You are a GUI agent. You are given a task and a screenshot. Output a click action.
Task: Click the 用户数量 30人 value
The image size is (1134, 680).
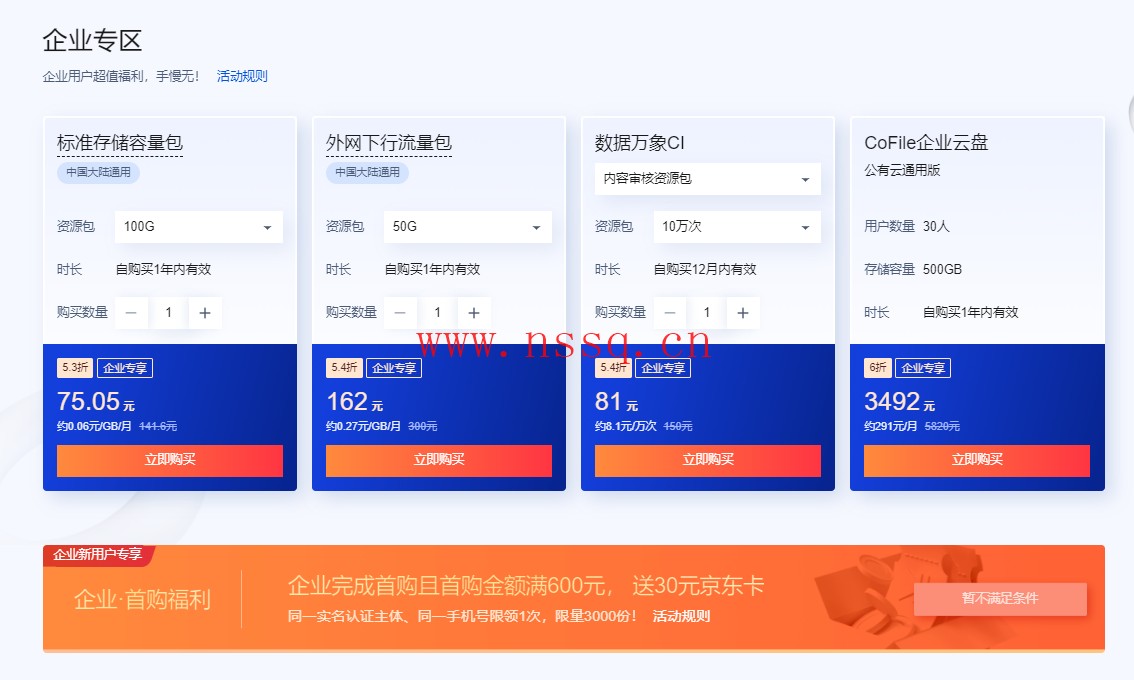tap(937, 226)
